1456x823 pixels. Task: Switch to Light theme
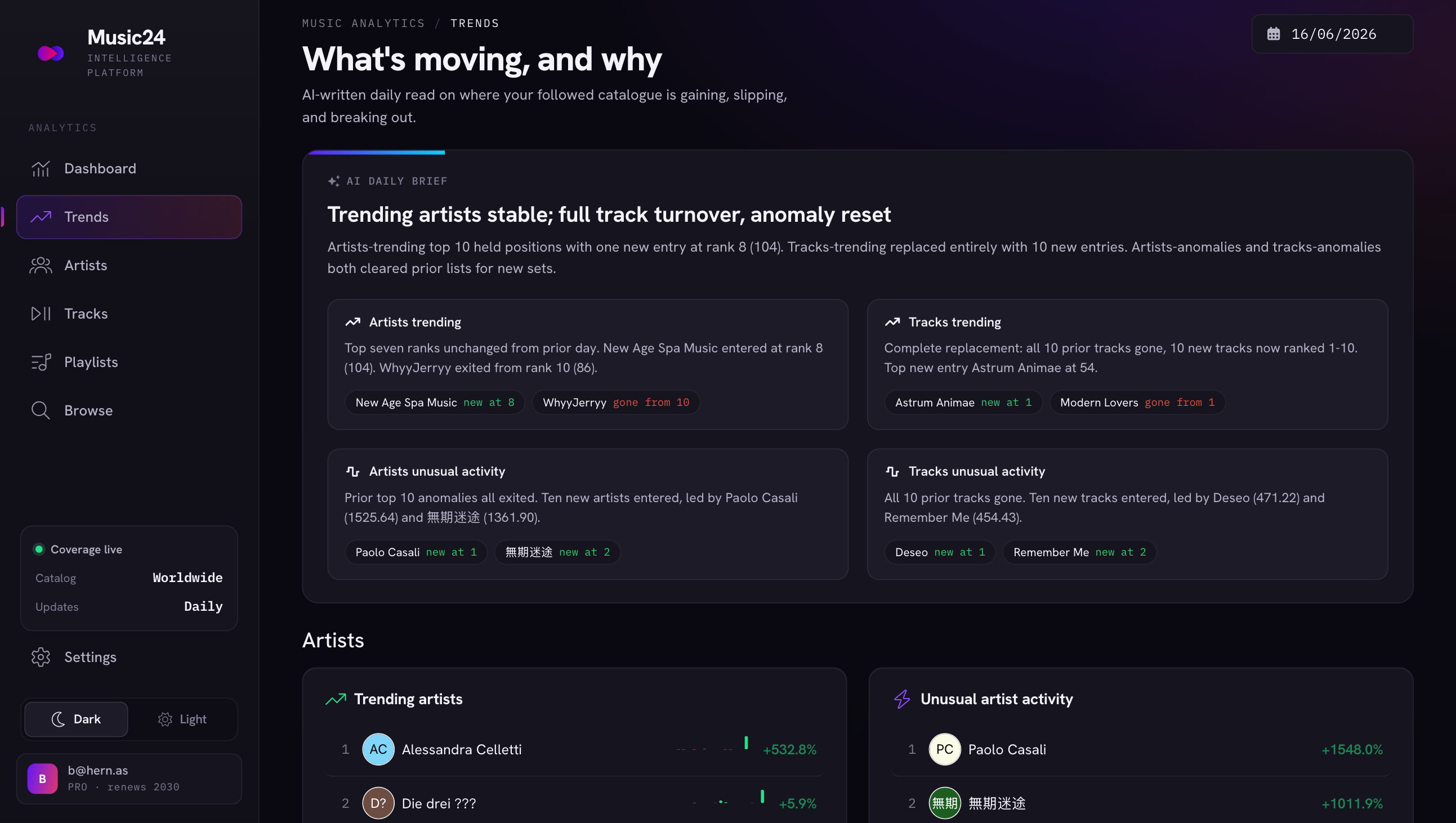tap(182, 719)
